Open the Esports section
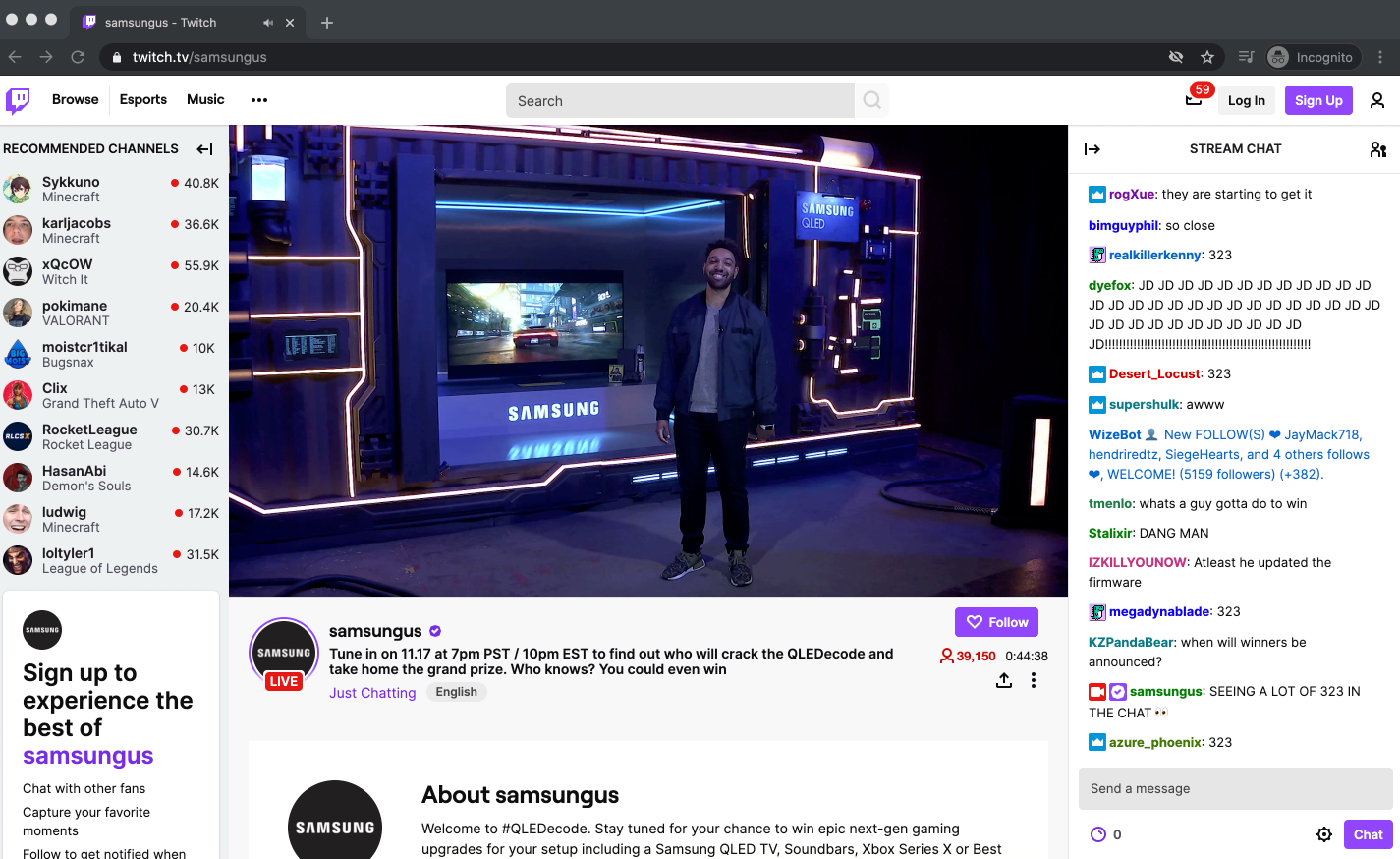 click(143, 99)
